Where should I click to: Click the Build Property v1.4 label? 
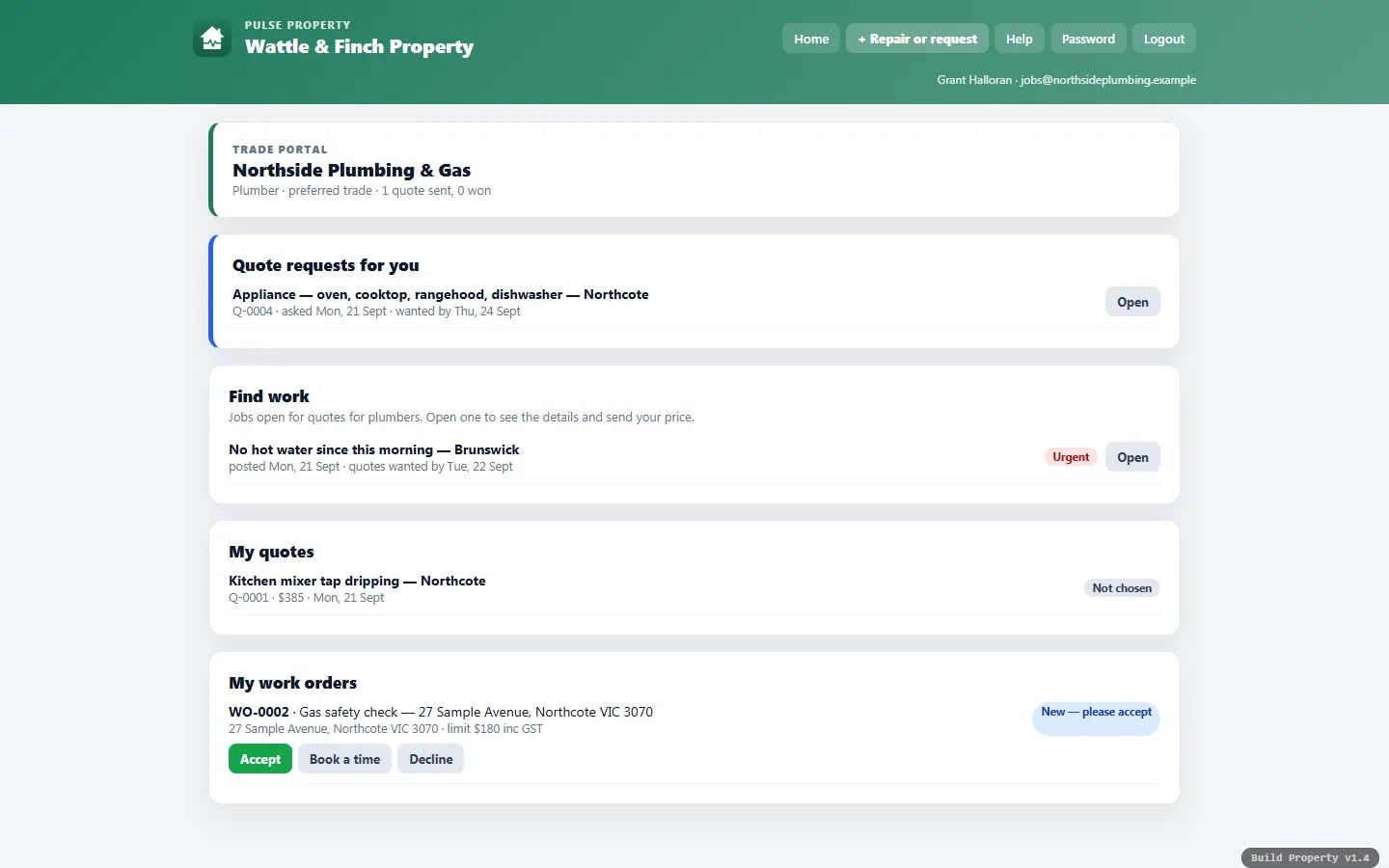pyautogui.click(x=1310, y=857)
